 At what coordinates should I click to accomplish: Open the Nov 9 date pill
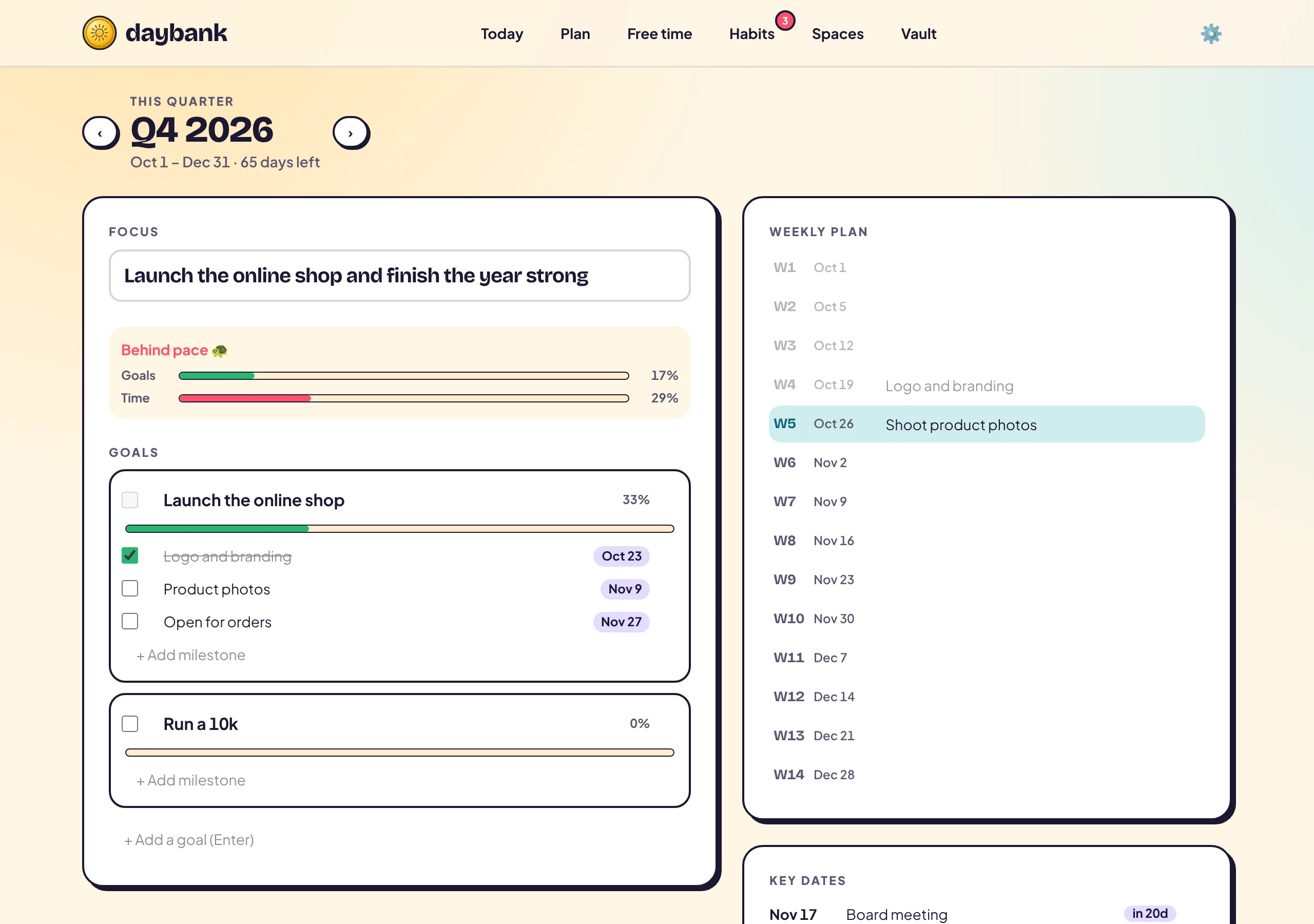625,589
